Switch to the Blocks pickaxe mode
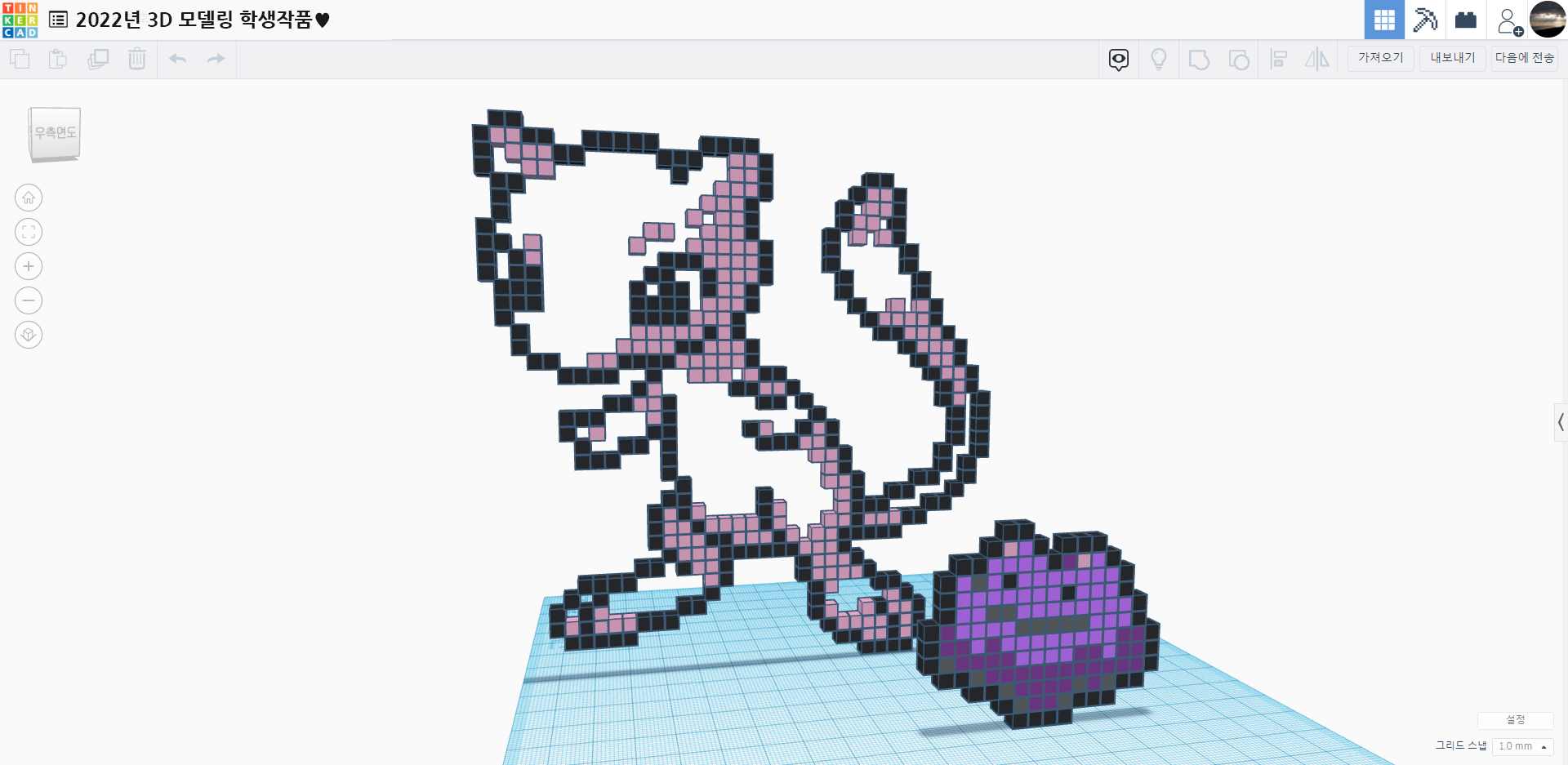The height and width of the screenshot is (765, 1568). point(1425,20)
